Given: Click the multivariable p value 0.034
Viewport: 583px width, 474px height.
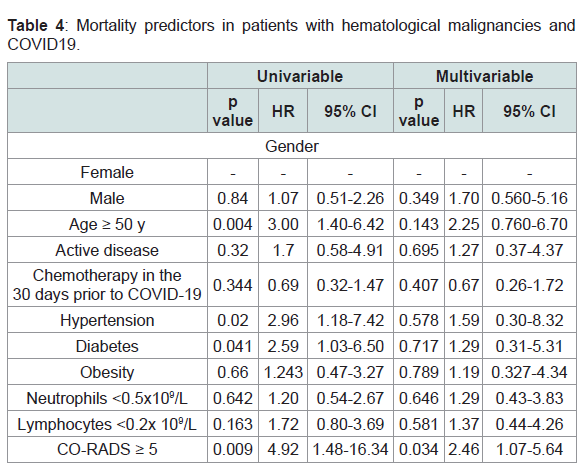Looking at the screenshot, I should click(x=419, y=449).
